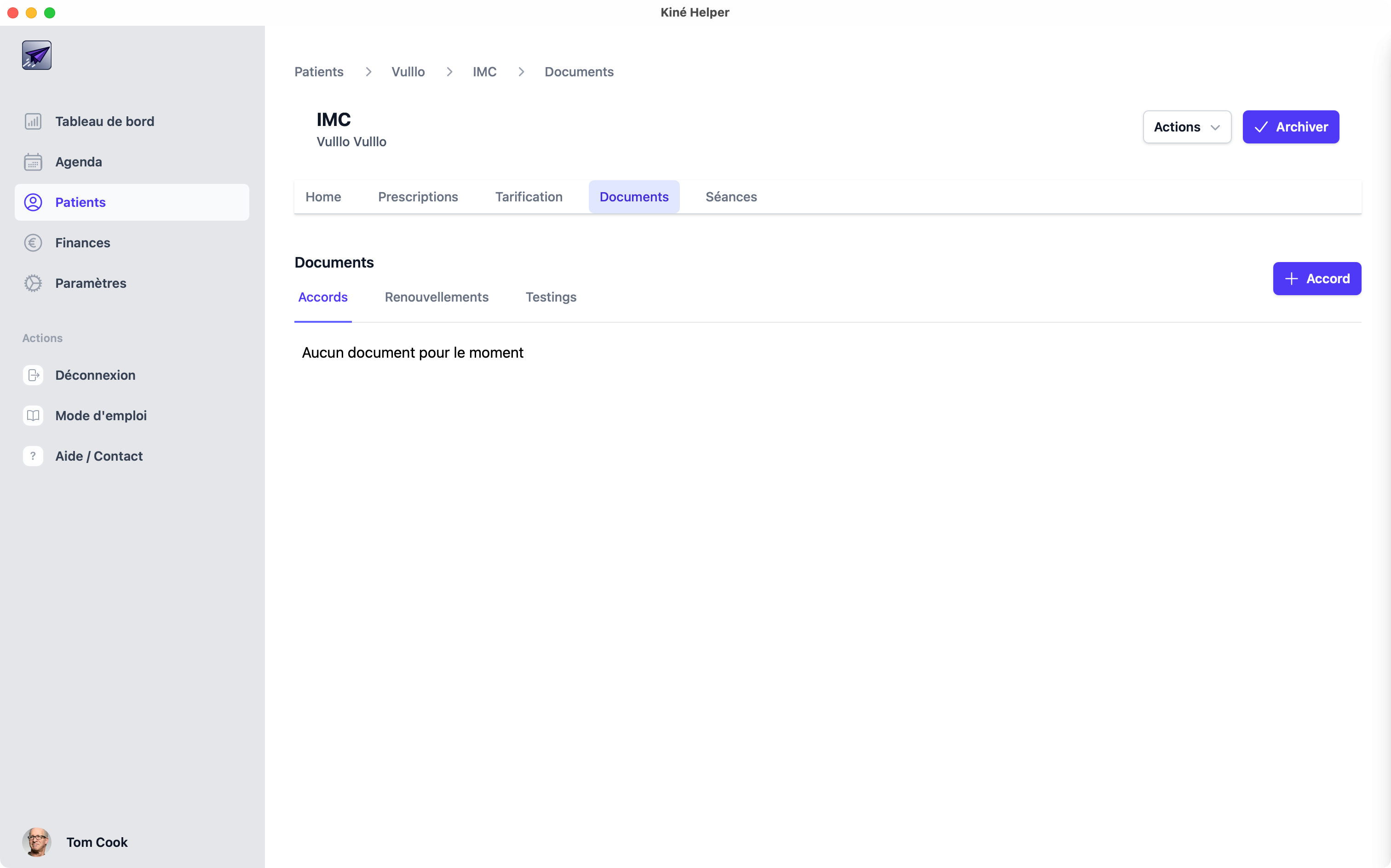Click the Déconnexion logout icon
The width and height of the screenshot is (1391, 868).
pyautogui.click(x=33, y=375)
